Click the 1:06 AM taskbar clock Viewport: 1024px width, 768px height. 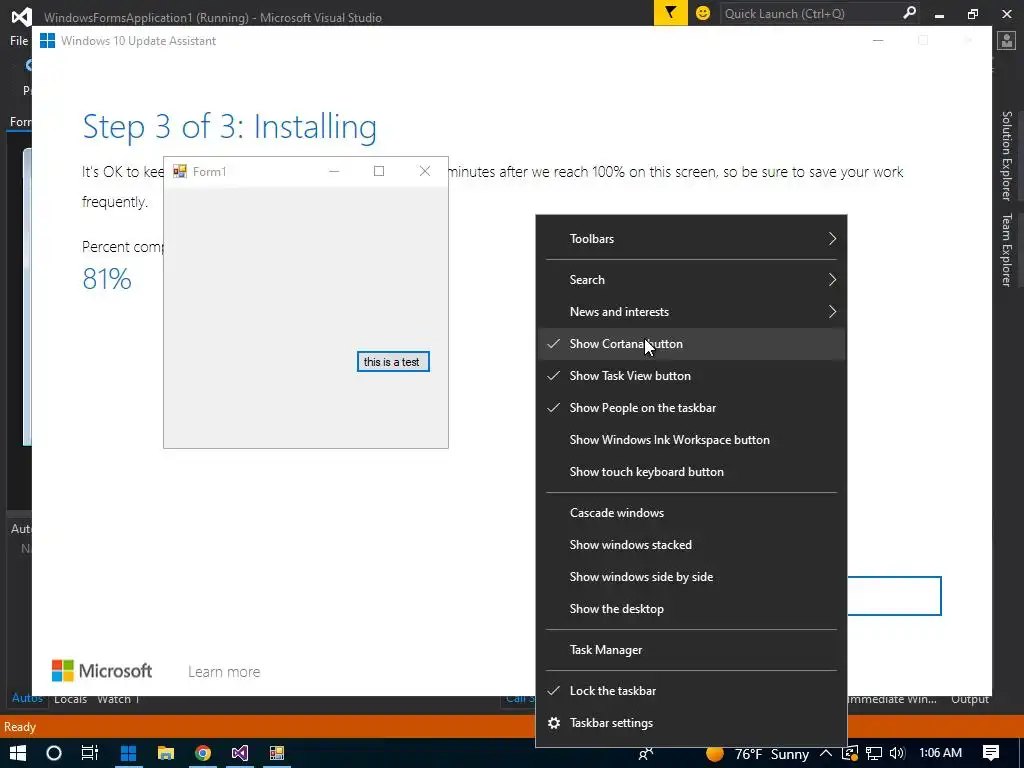click(940, 753)
